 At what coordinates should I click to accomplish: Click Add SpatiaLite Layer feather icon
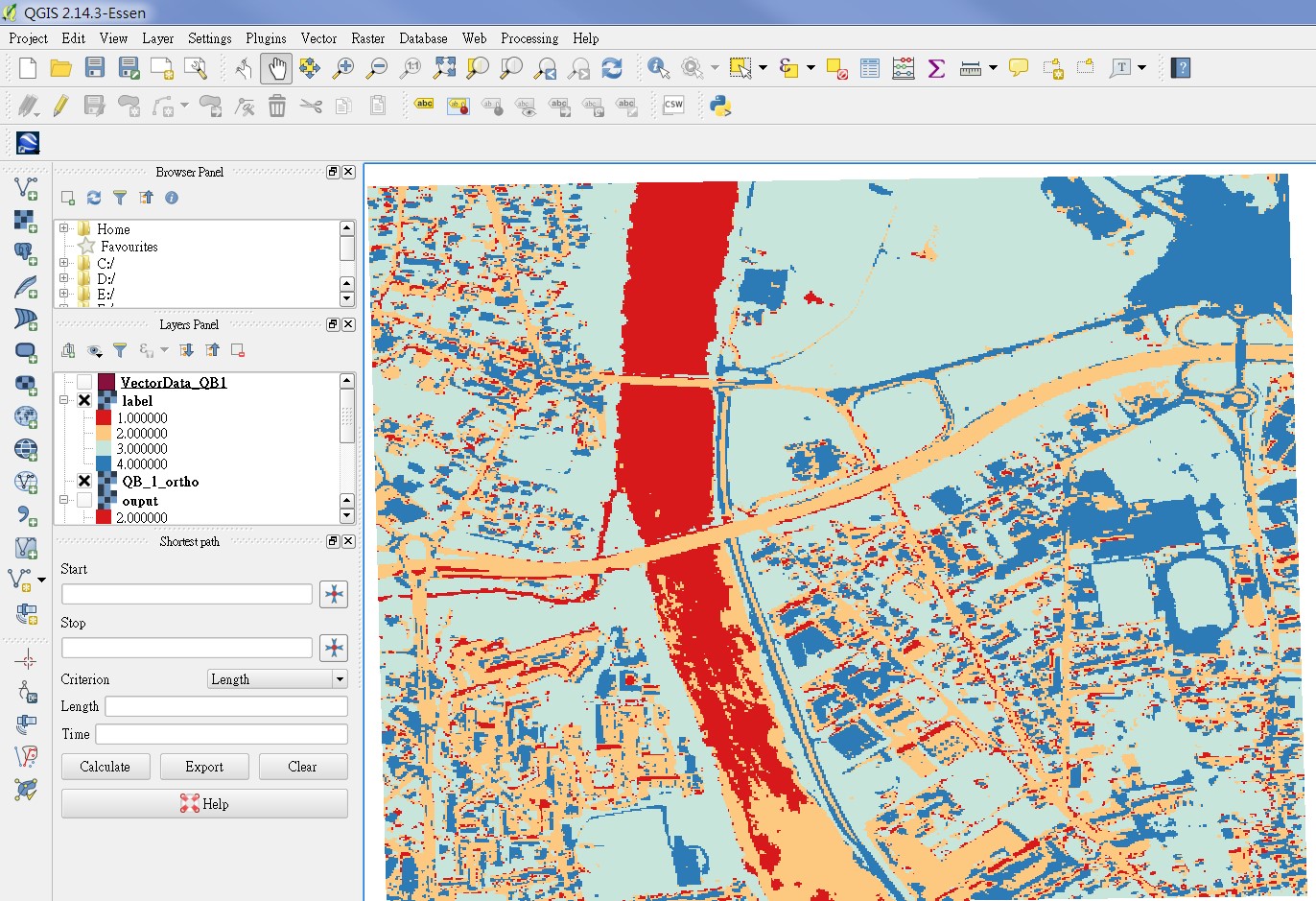pos(26,287)
